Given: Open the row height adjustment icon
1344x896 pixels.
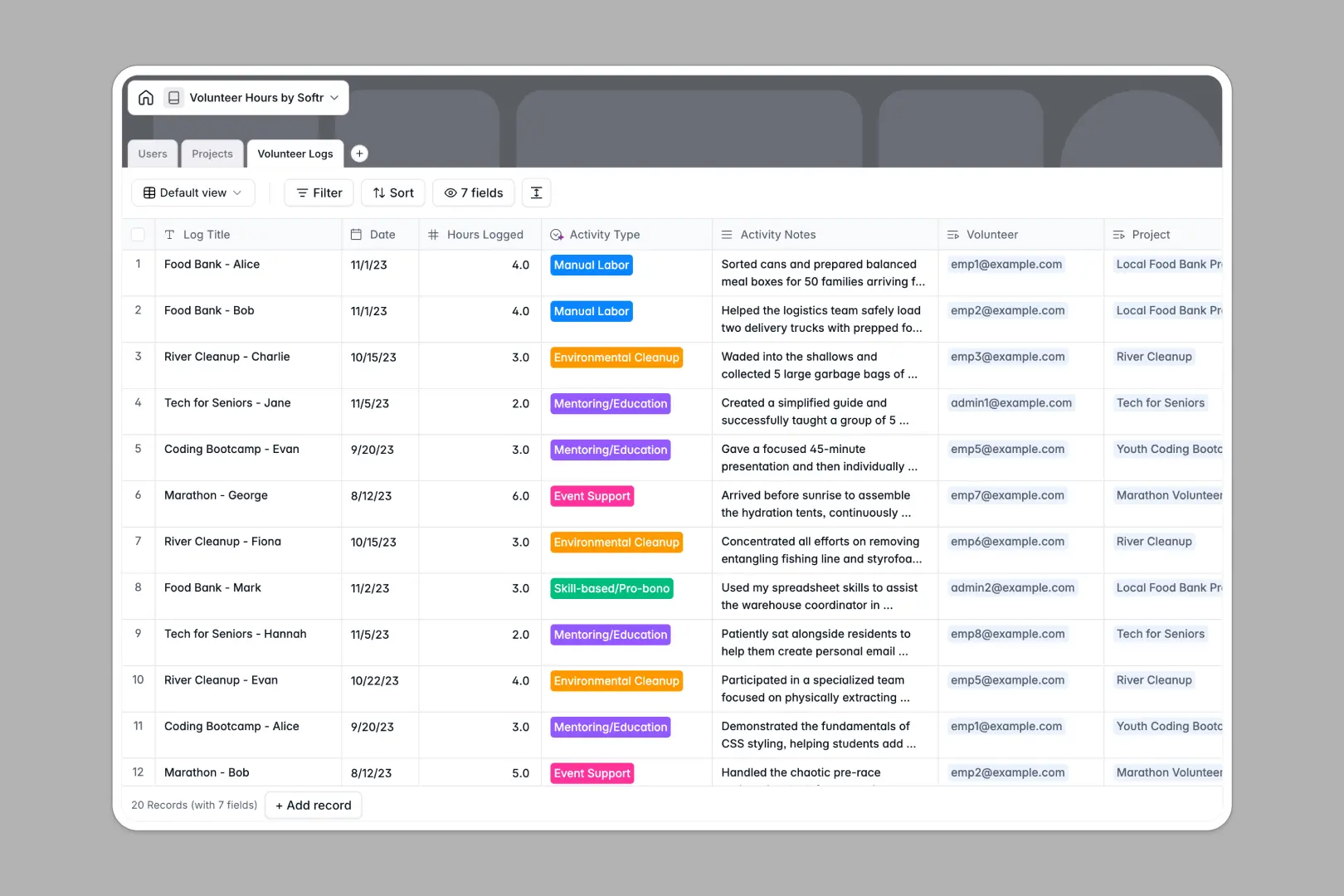Looking at the screenshot, I should point(536,192).
